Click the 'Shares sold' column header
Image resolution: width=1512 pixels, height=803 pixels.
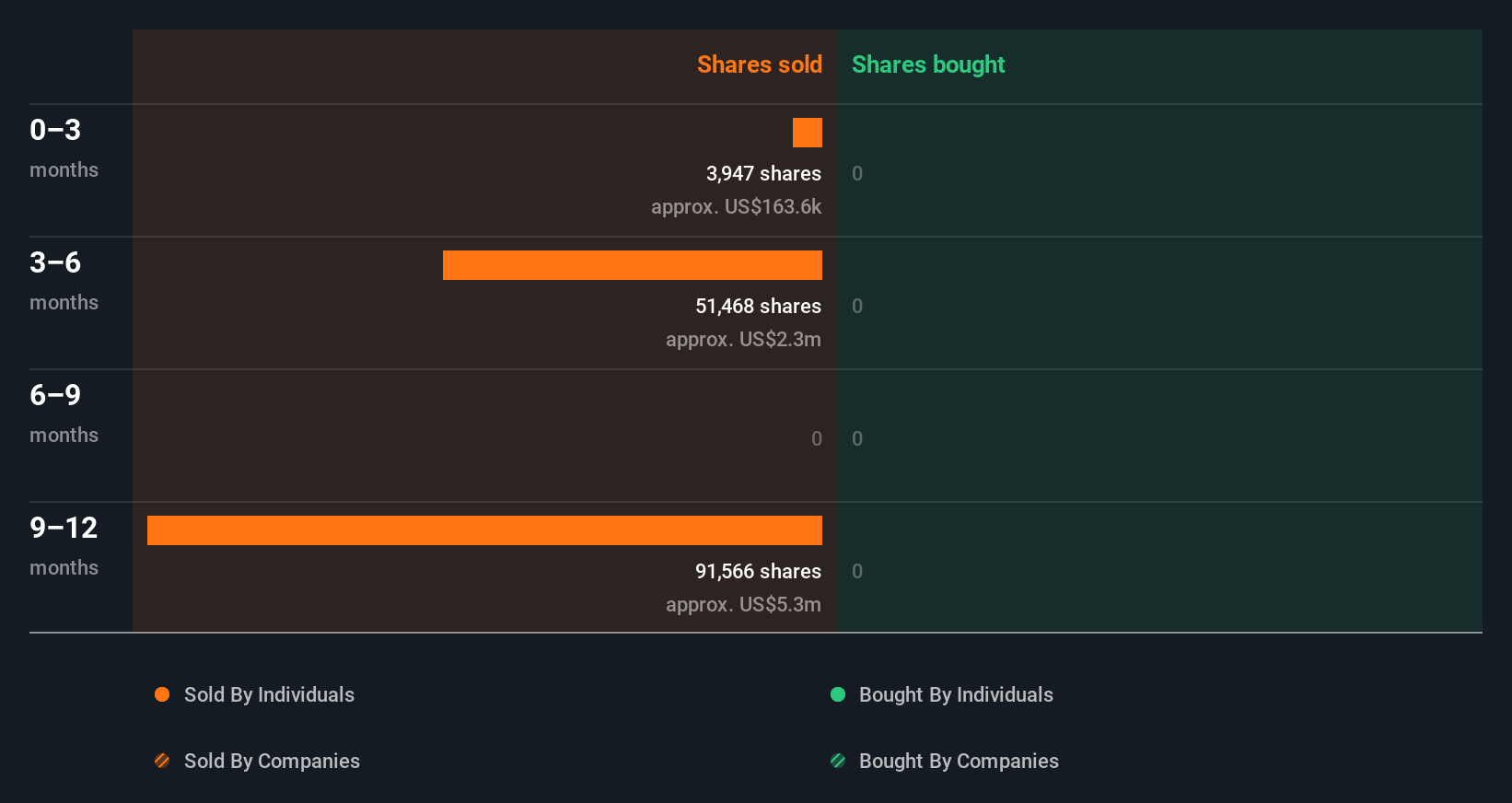click(760, 64)
